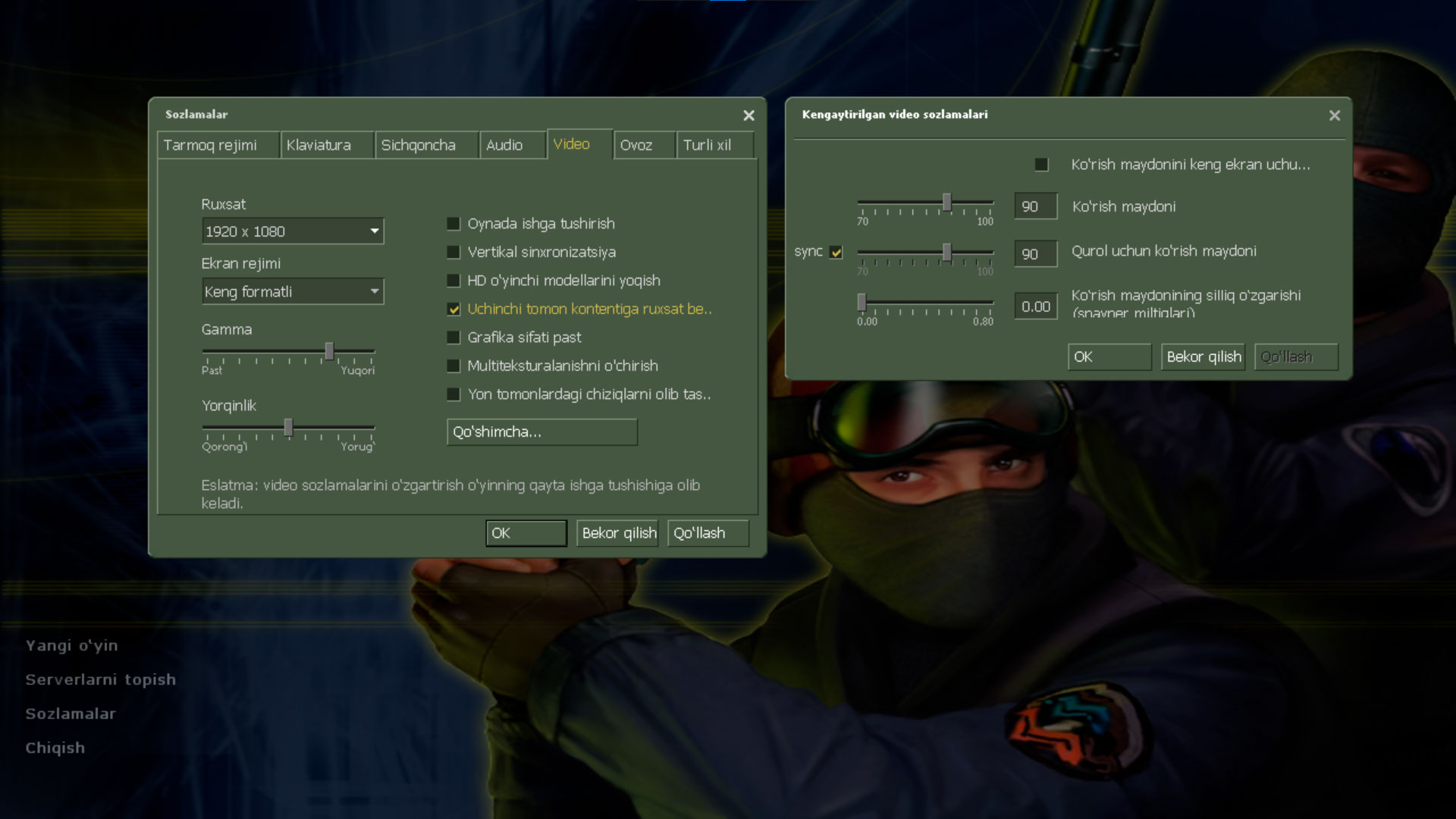Enable HD o'yinchi modellarini yoqish
This screenshot has width=1456, height=819.
[x=453, y=281]
